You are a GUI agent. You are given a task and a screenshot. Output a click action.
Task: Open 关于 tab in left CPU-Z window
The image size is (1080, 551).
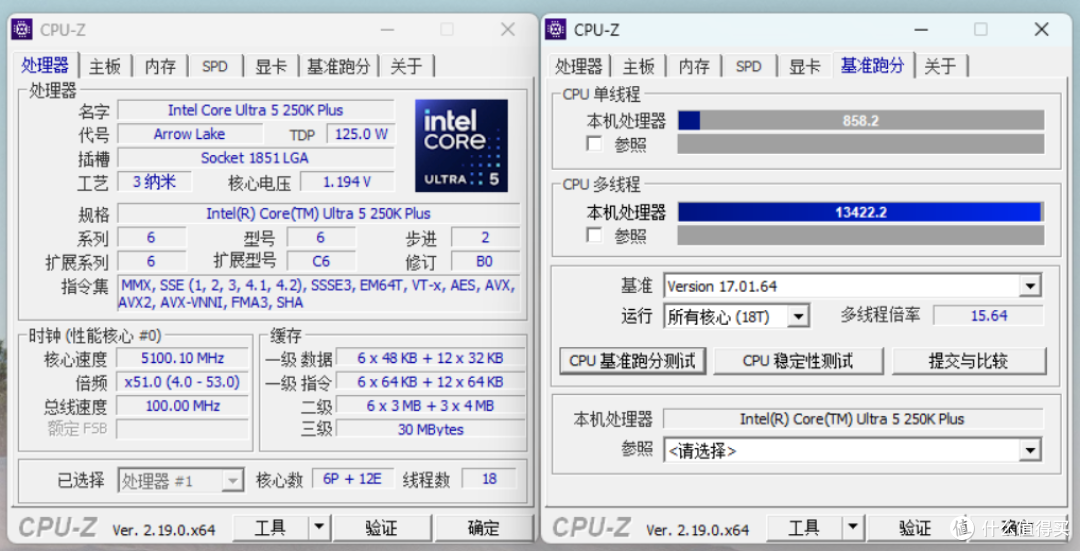tap(406, 66)
